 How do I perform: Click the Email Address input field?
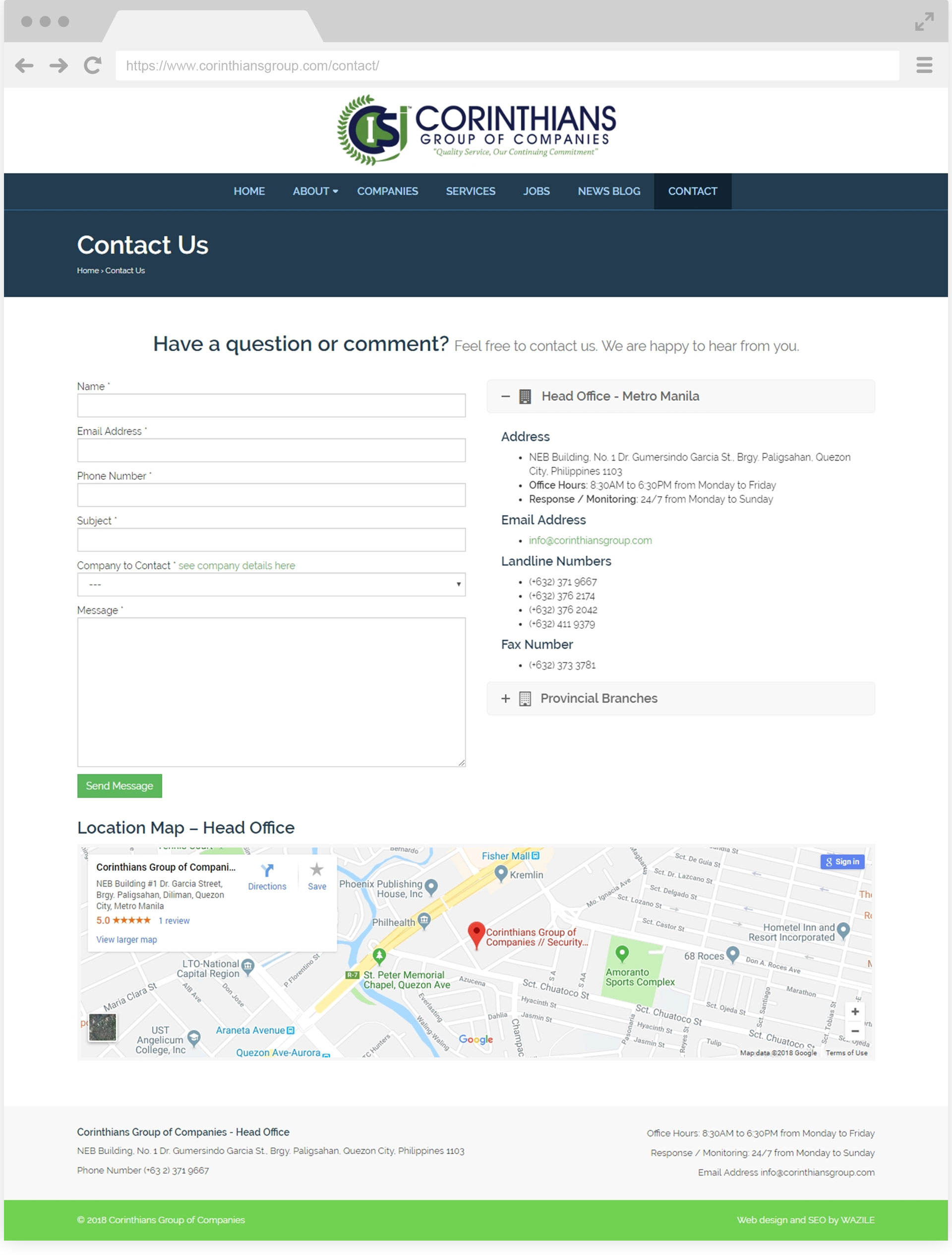click(x=271, y=451)
